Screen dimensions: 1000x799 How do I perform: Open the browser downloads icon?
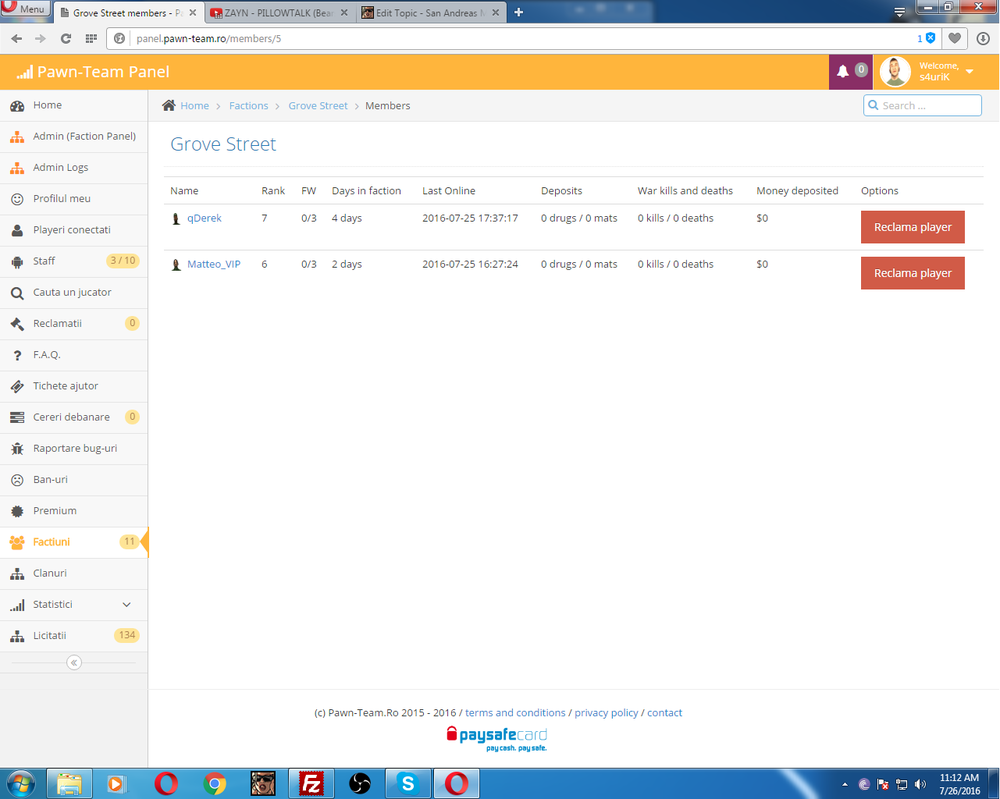coord(983,38)
